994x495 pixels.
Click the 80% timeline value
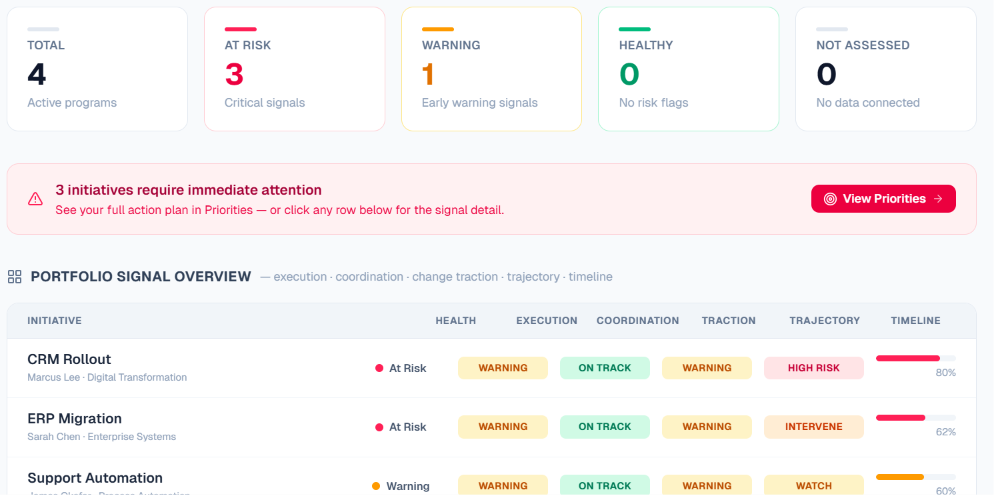[x=945, y=373]
